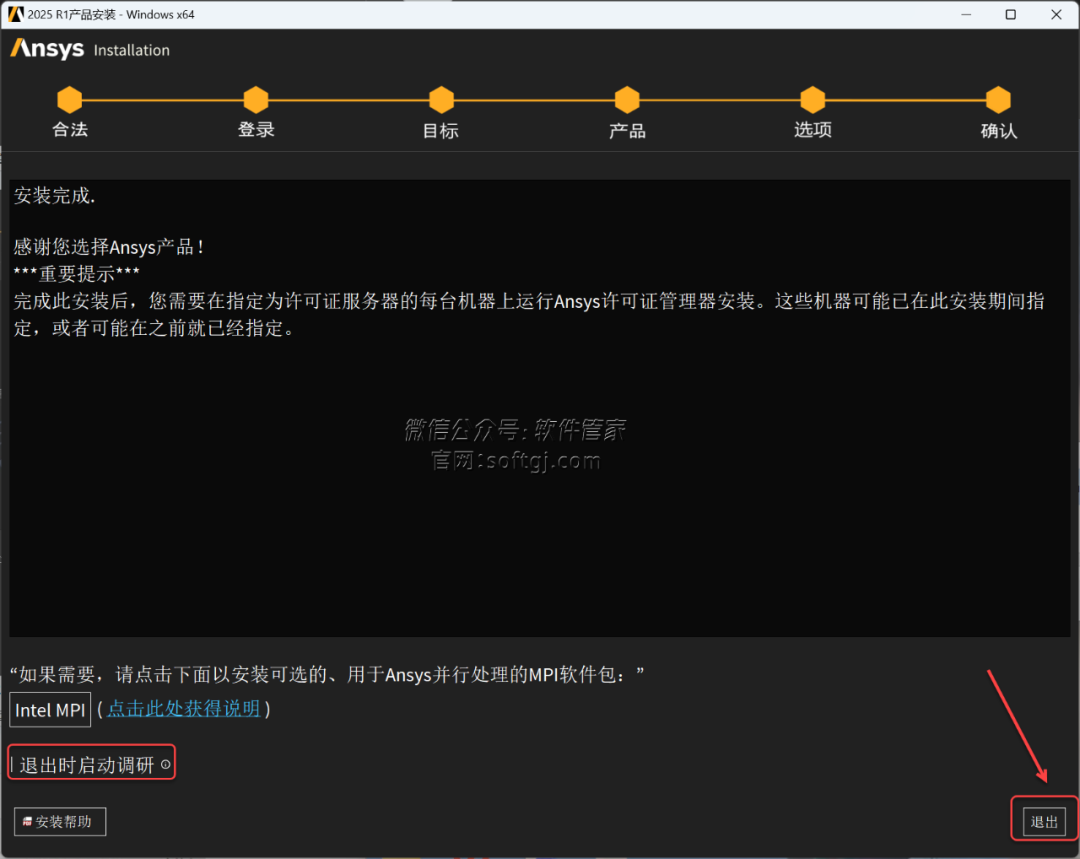Click the '安装完成.' message text
The height and width of the screenshot is (859, 1080).
(x=54, y=196)
